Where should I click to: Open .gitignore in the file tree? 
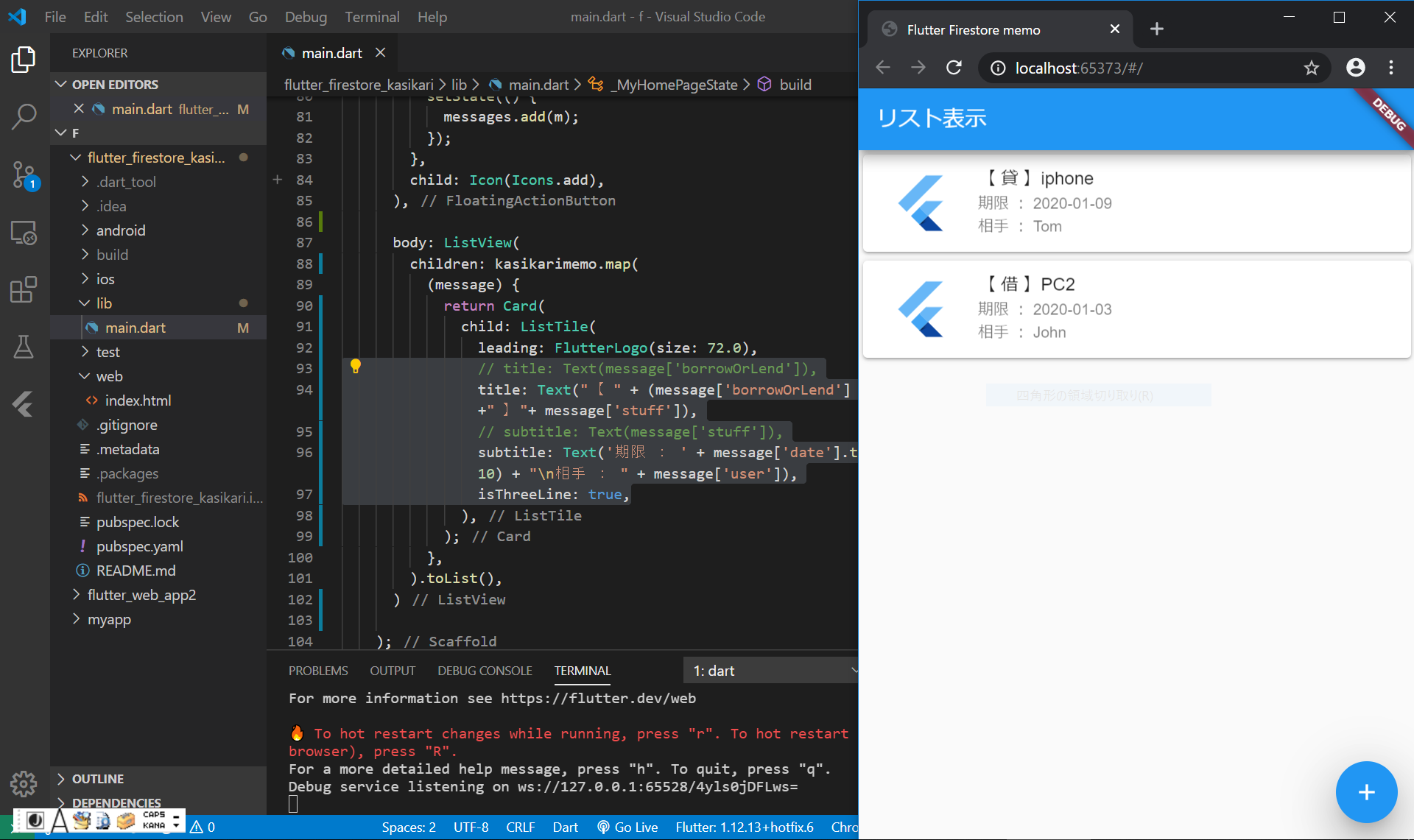point(158,424)
